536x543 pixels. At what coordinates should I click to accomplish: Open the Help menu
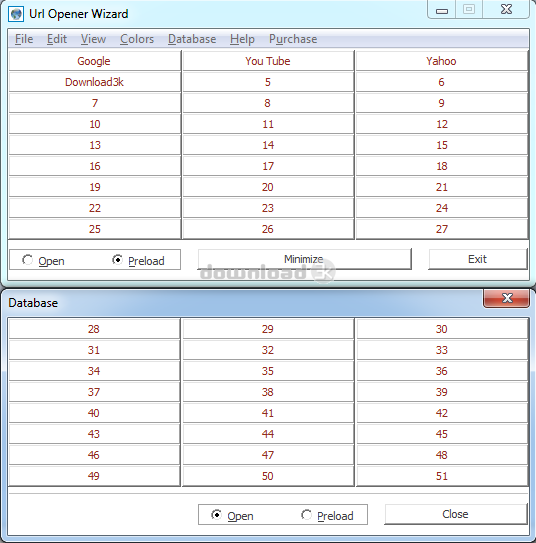[x=242, y=39]
